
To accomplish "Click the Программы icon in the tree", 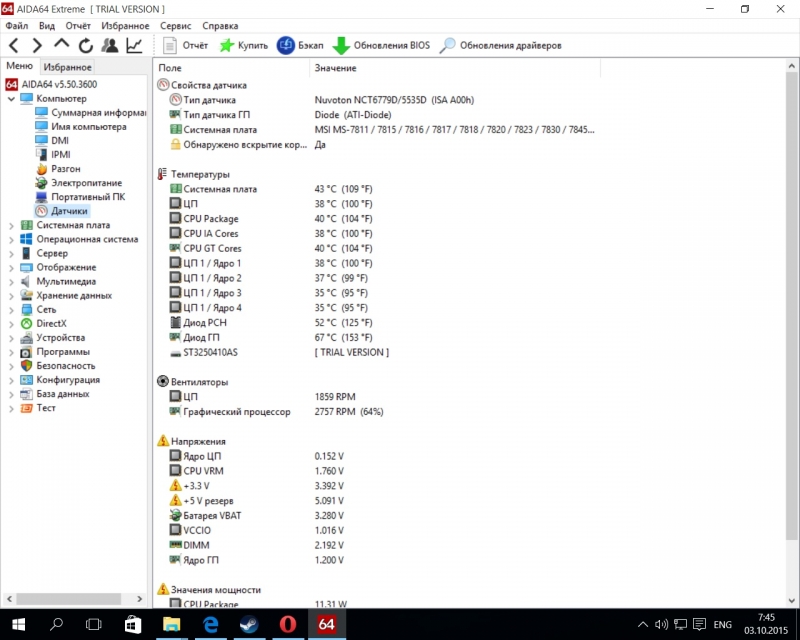I will 26,352.
